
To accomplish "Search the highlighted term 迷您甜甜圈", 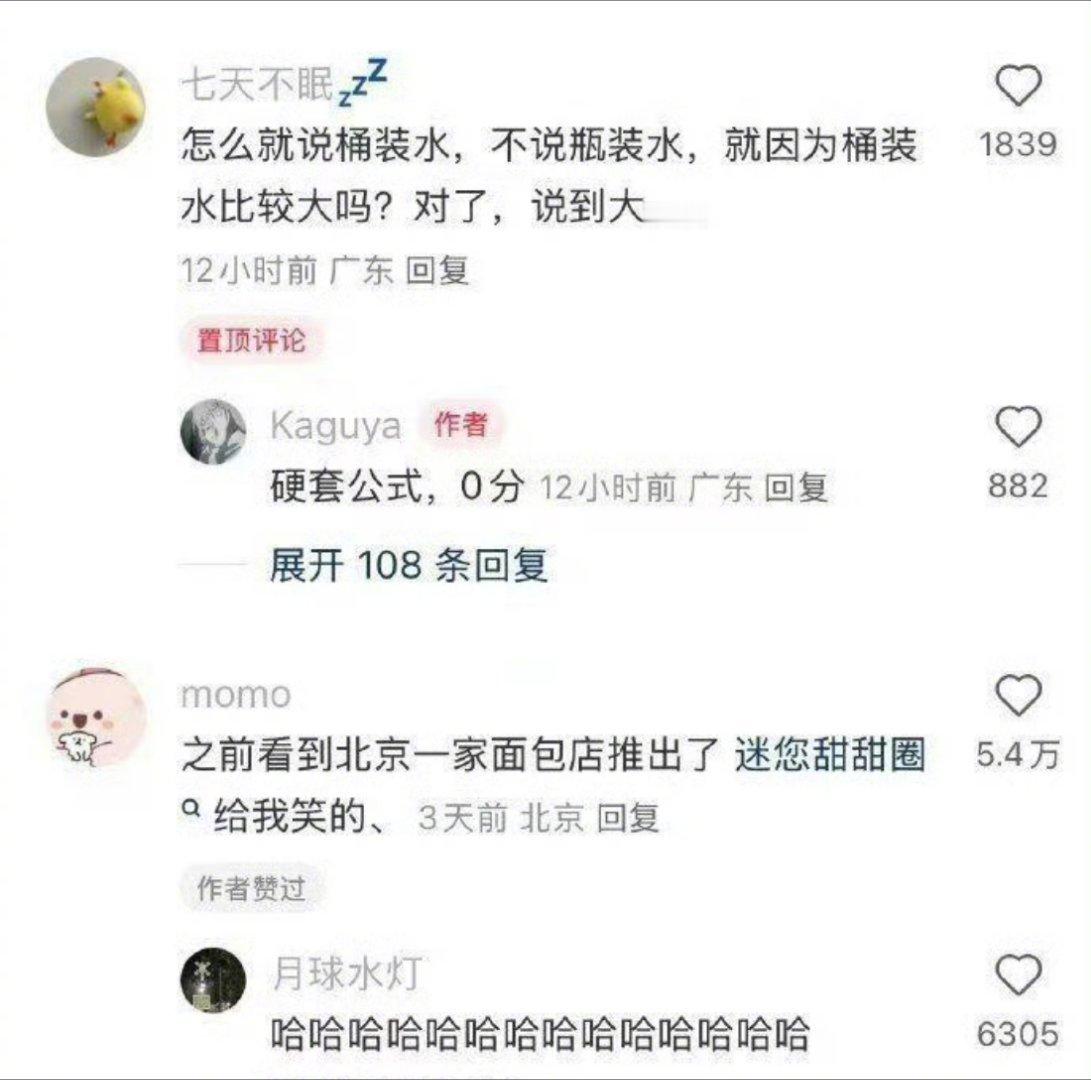I will [829, 756].
